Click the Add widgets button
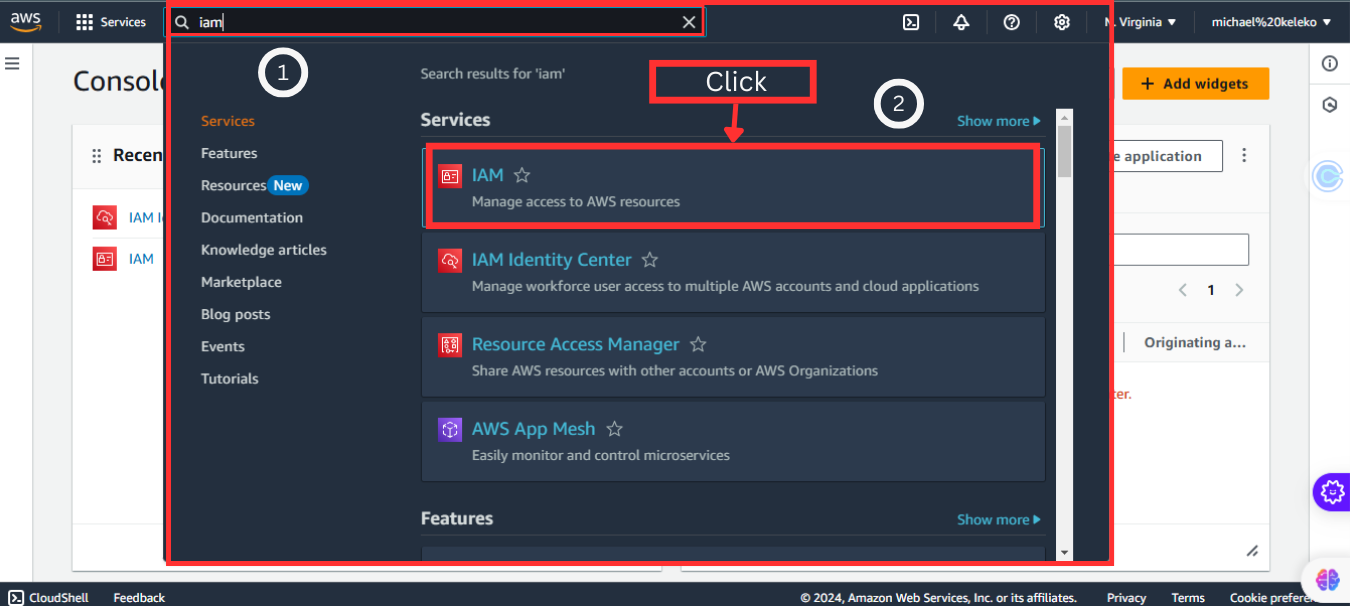 [x=1196, y=84]
